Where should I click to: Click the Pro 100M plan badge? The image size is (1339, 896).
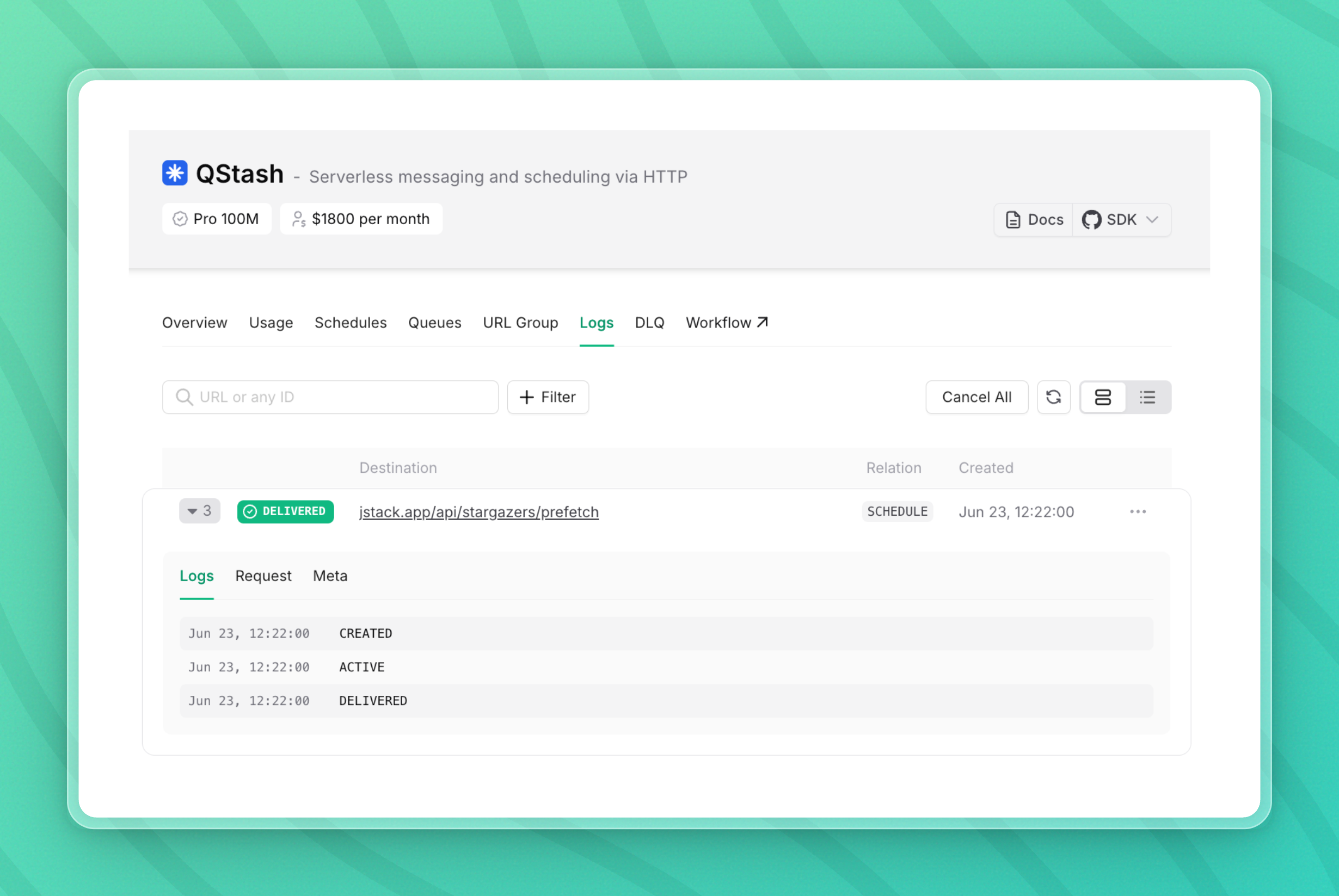(x=217, y=219)
